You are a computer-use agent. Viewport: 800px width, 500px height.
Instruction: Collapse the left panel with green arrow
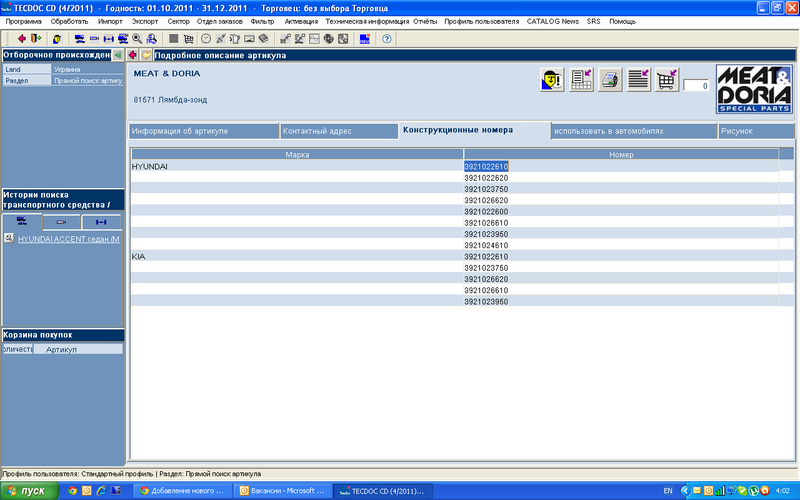coord(117,55)
